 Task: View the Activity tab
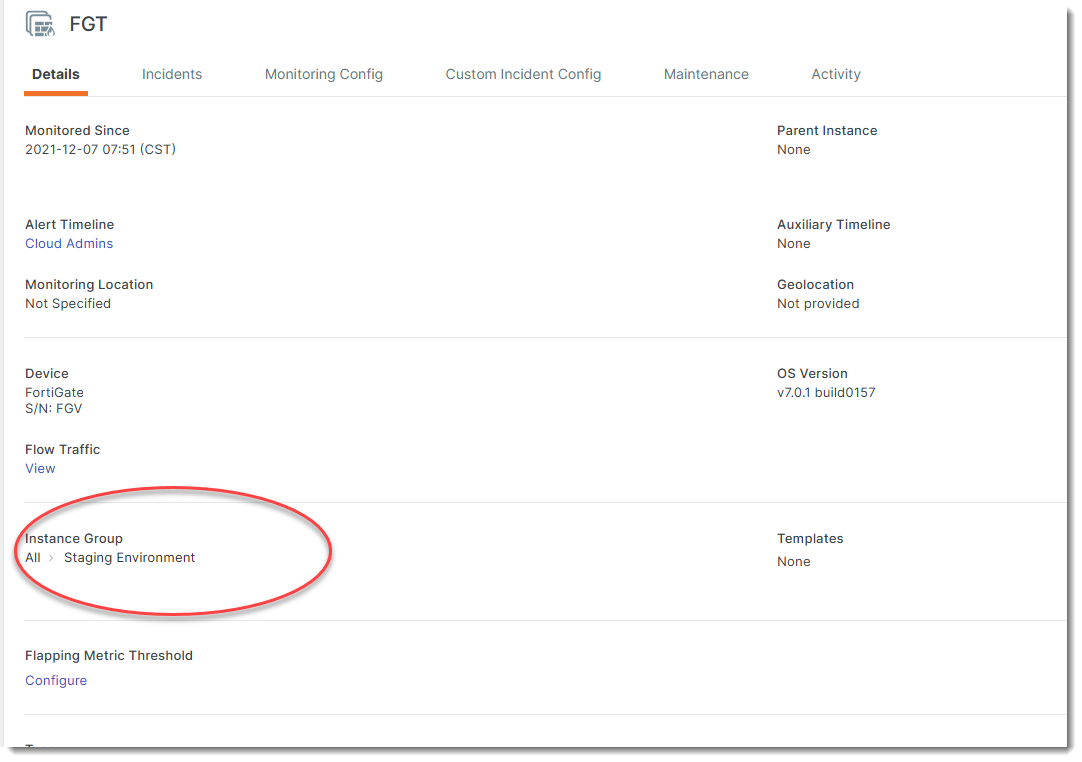(x=836, y=75)
